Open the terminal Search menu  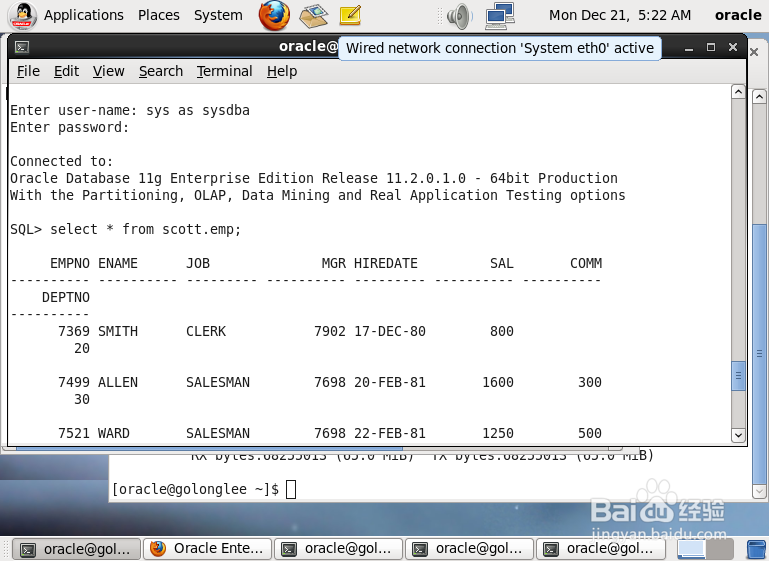point(161,71)
